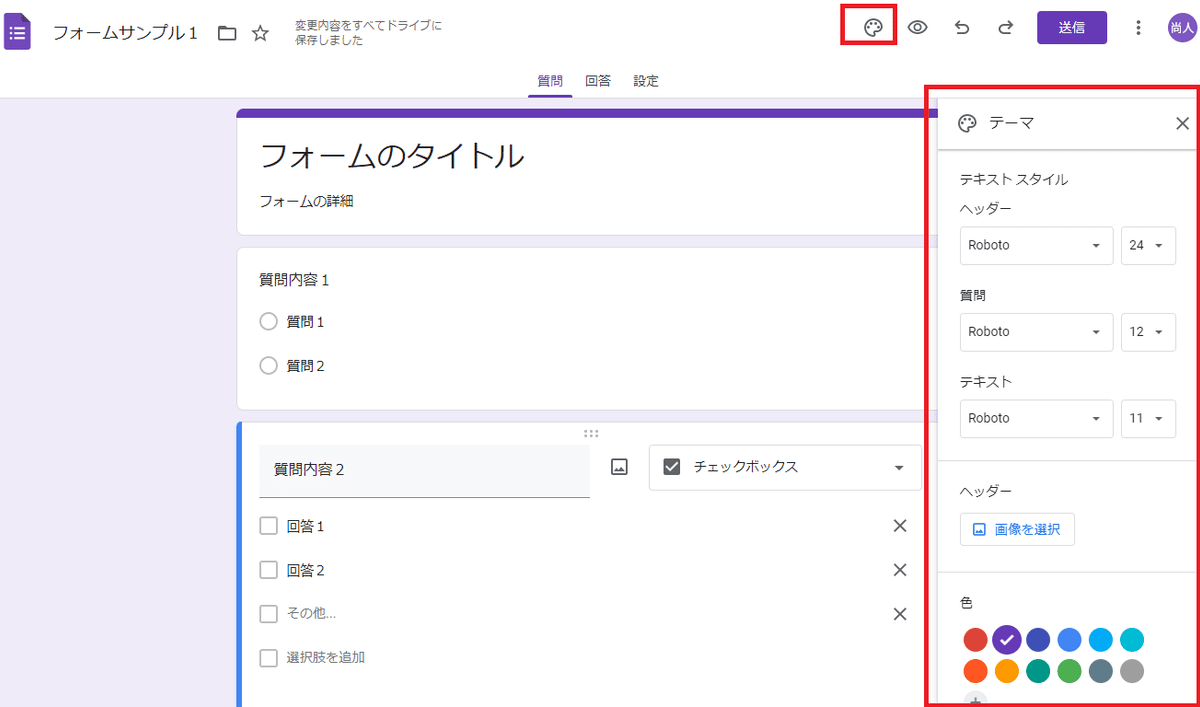Image resolution: width=1200 pixels, height=707 pixels.
Task: Tick the その他 checkbox
Action: click(268, 614)
